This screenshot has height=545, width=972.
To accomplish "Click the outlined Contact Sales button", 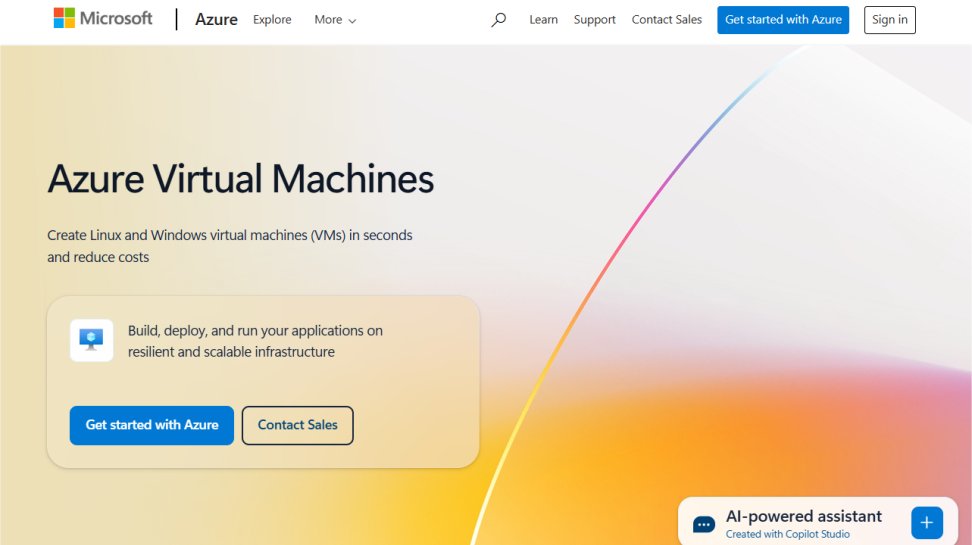I will pyautogui.click(x=298, y=425).
